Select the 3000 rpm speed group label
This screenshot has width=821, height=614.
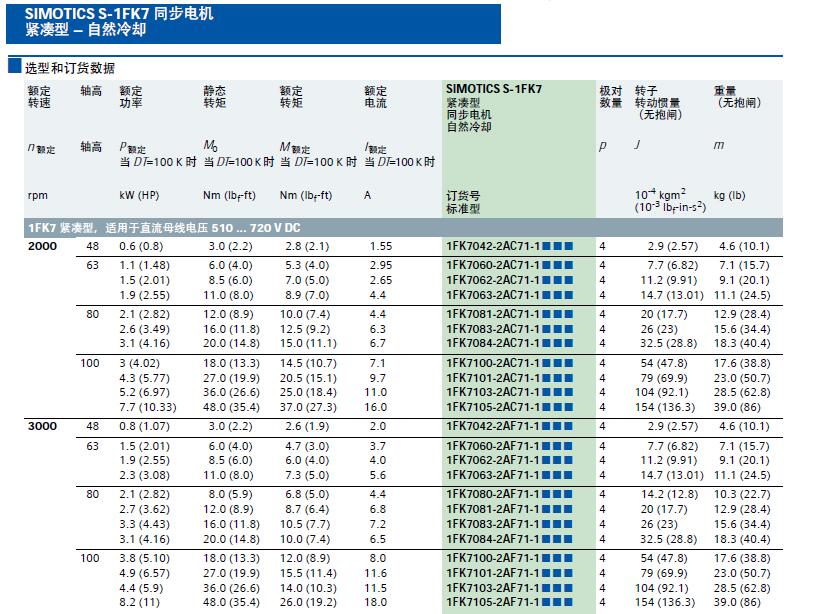[41, 426]
